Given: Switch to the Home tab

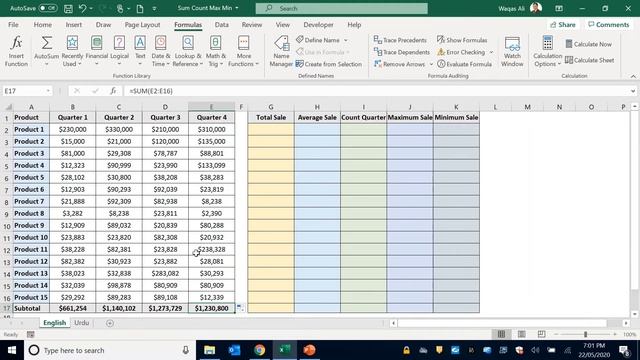Looking at the screenshot, I should tap(42, 25).
